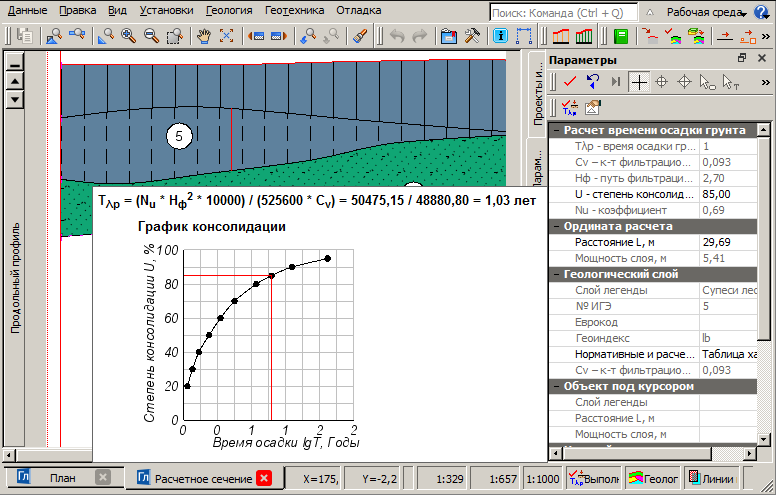
Task: Open the Геотехника menu
Action: pyautogui.click(x=295, y=11)
